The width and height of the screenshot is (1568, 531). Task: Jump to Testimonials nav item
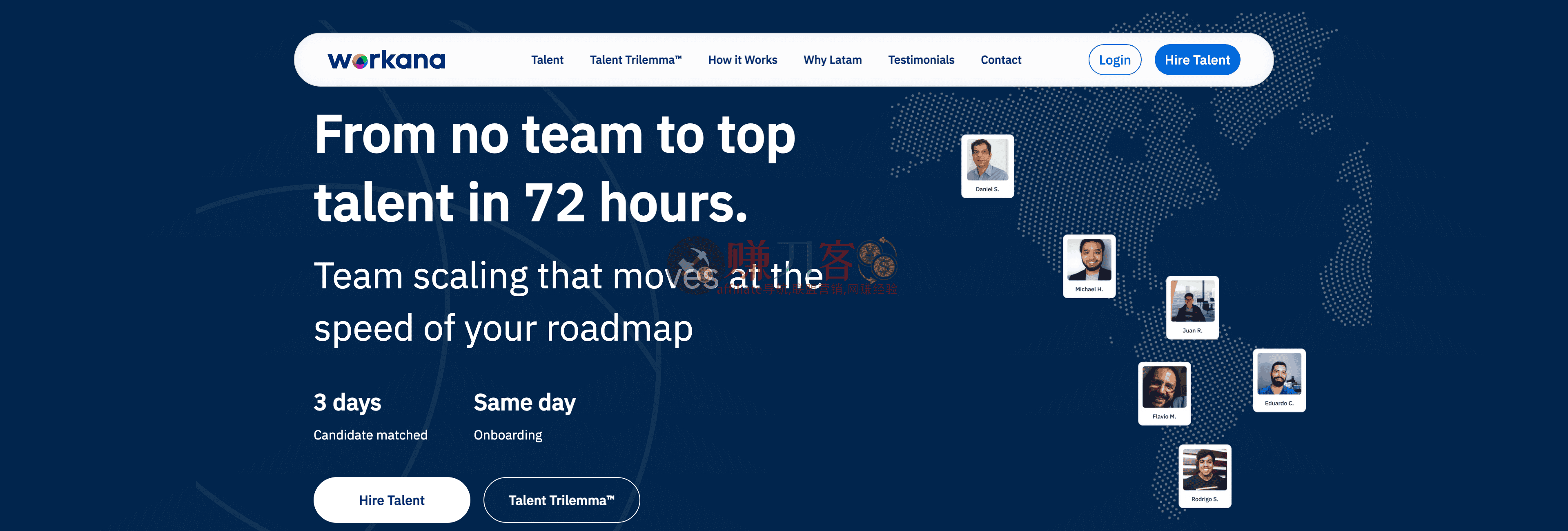tap(920, 60)
